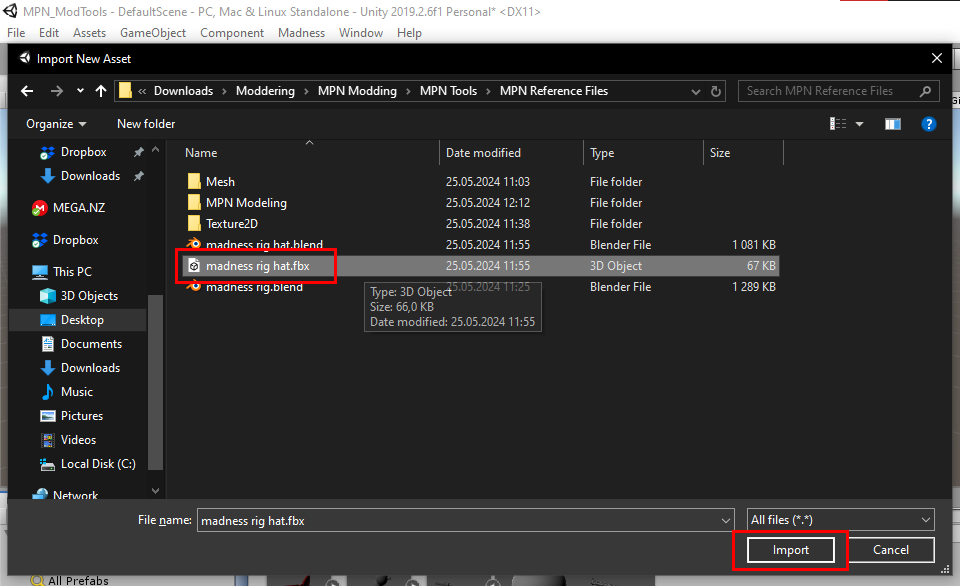Toggle the preview pane

click(x=893, y=124)
